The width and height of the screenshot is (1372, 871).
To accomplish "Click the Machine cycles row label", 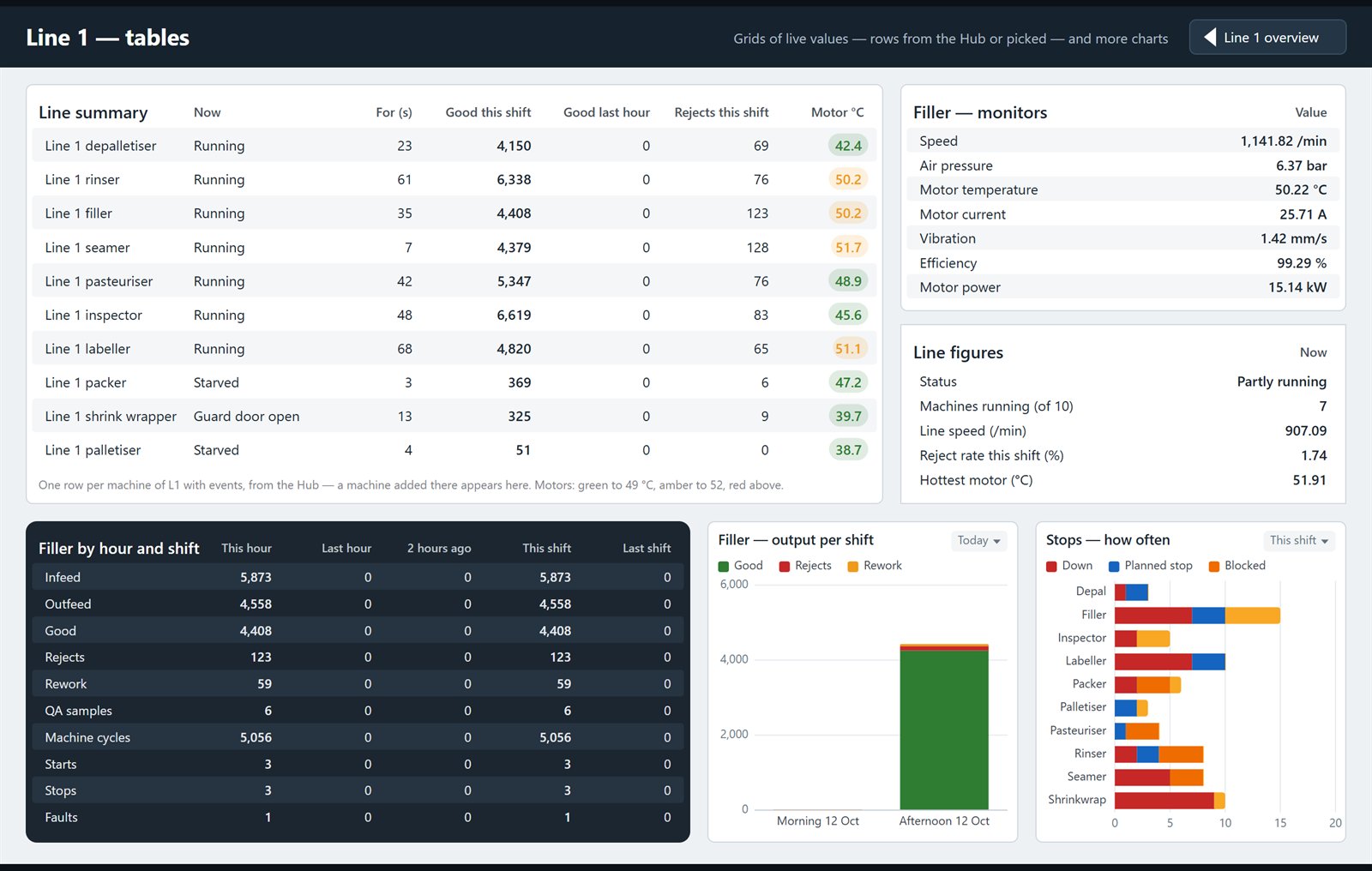I will [87, 737].
